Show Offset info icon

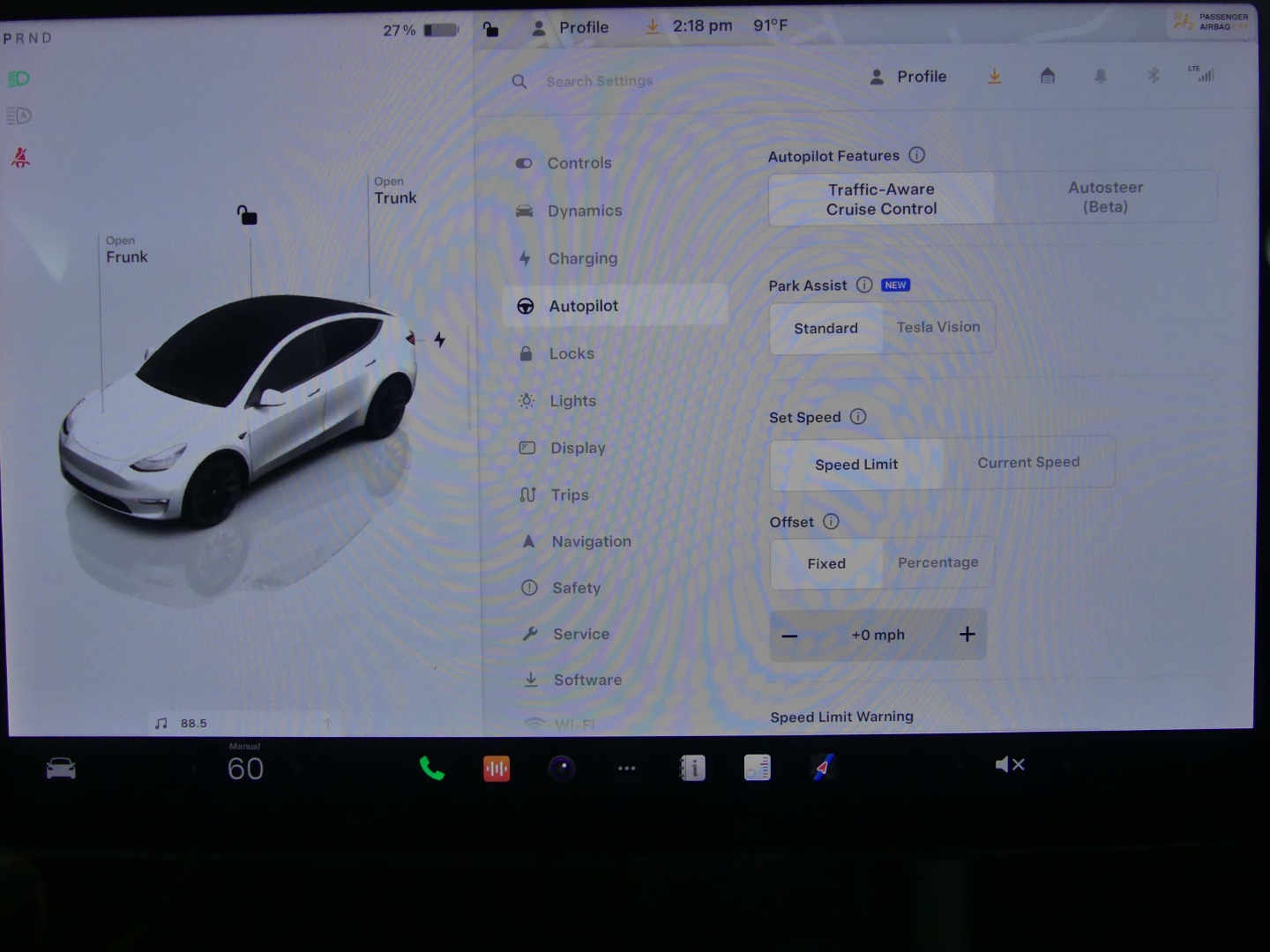pos(831,521)
